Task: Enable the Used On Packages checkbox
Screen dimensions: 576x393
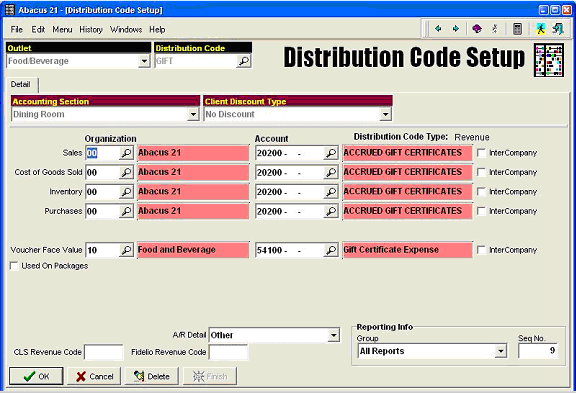Action: 14,266
